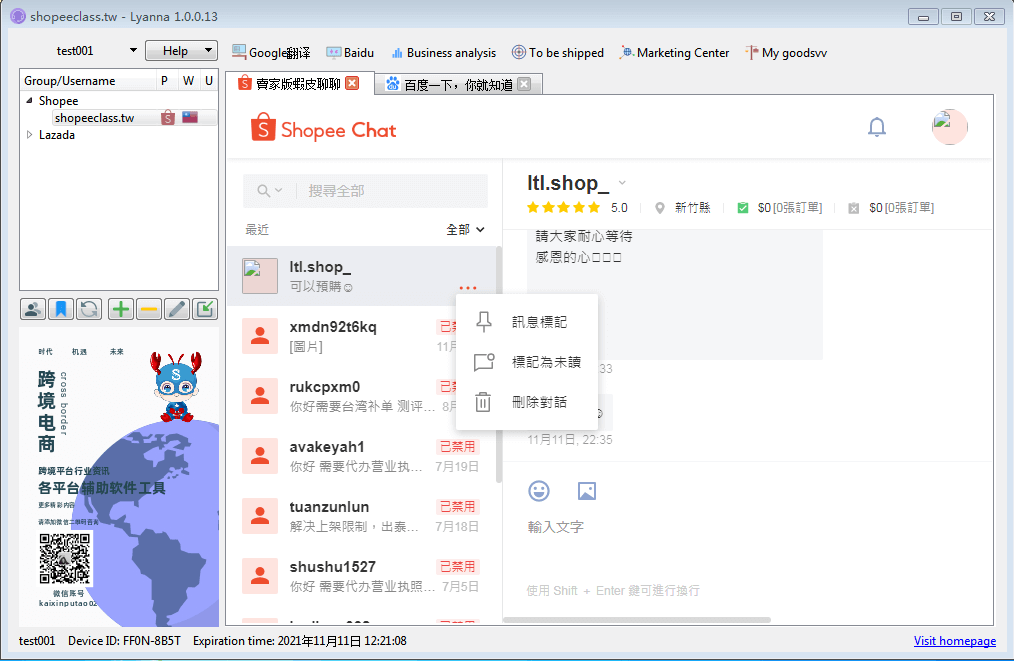Click the yellow minus remove icon
1014x661 pixels.
[149, 309]
